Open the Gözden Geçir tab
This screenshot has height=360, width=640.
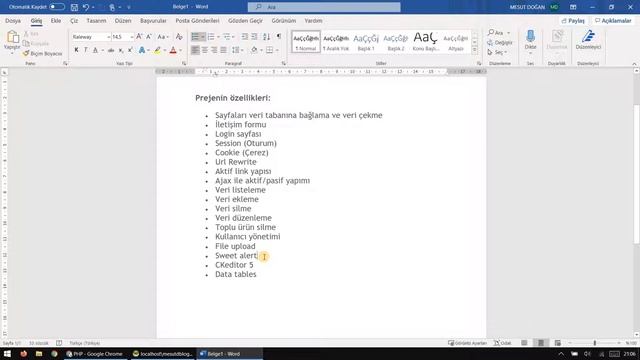(245, 20)
